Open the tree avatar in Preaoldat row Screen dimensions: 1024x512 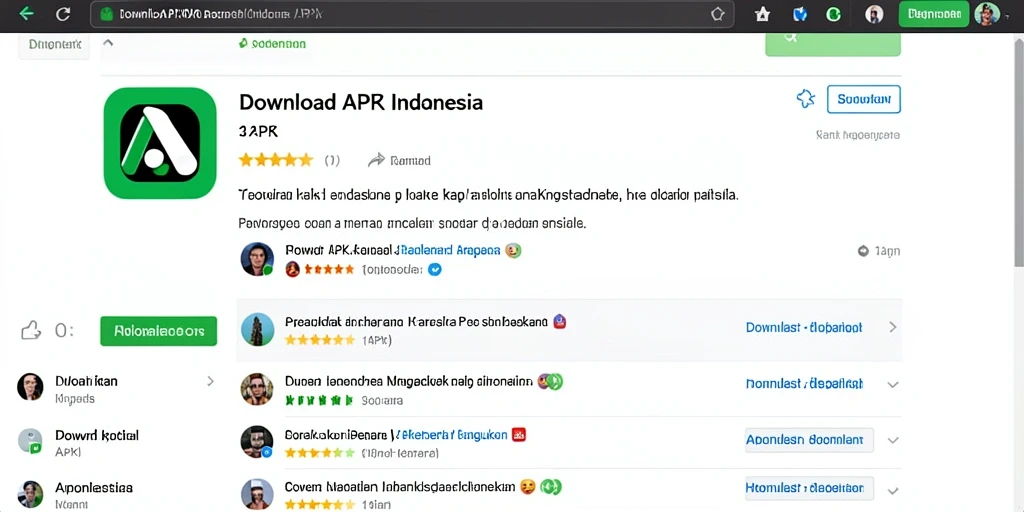point(257,329)
